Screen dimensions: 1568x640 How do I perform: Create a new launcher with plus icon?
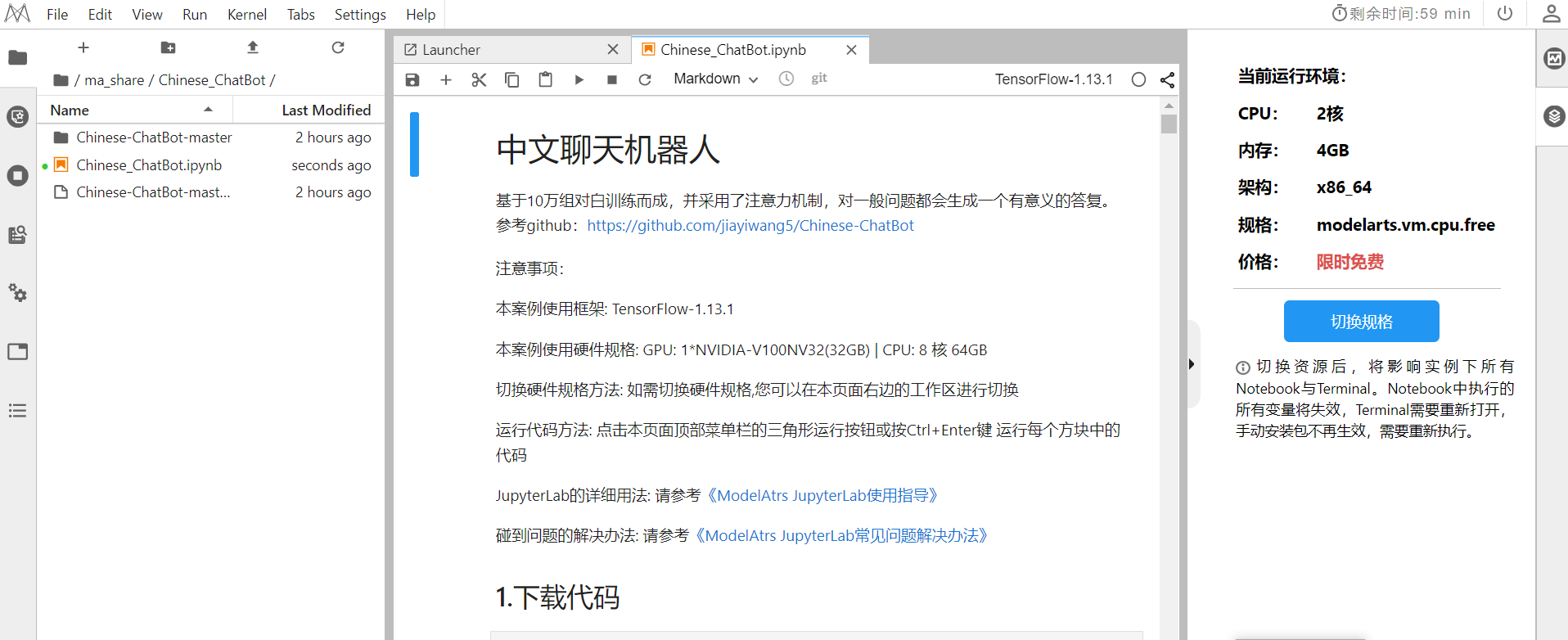click(x=83, y=47)
